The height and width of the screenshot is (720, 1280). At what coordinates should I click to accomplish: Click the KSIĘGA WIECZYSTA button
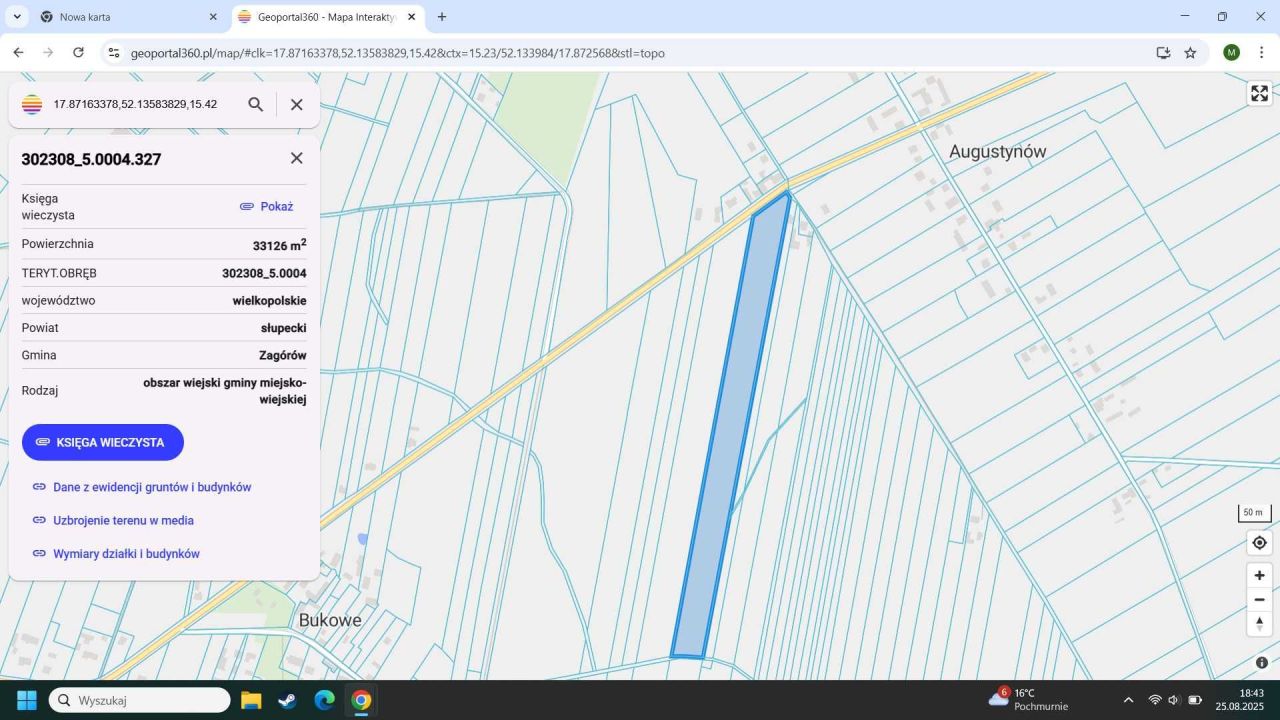tap(103, 442)
